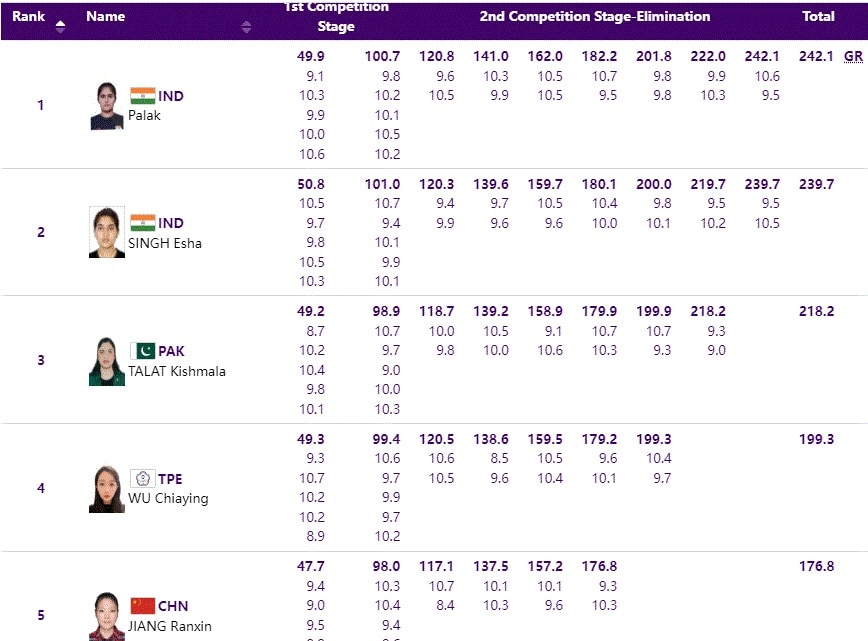Click WU Chiaying's athlete photo thumbnail
This screenshot has width=868, height=641.
click(x=105, y=490)
